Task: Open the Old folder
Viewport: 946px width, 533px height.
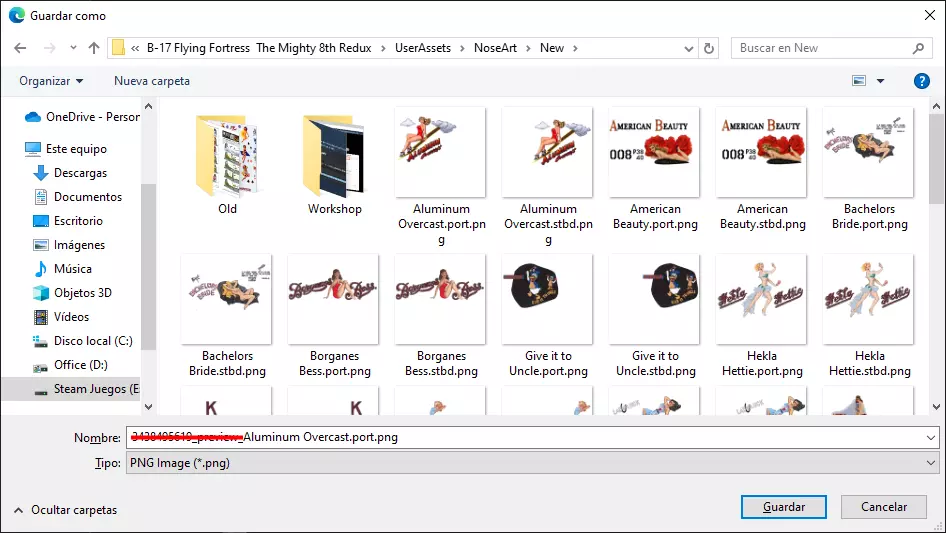Action: pos(227,162)
